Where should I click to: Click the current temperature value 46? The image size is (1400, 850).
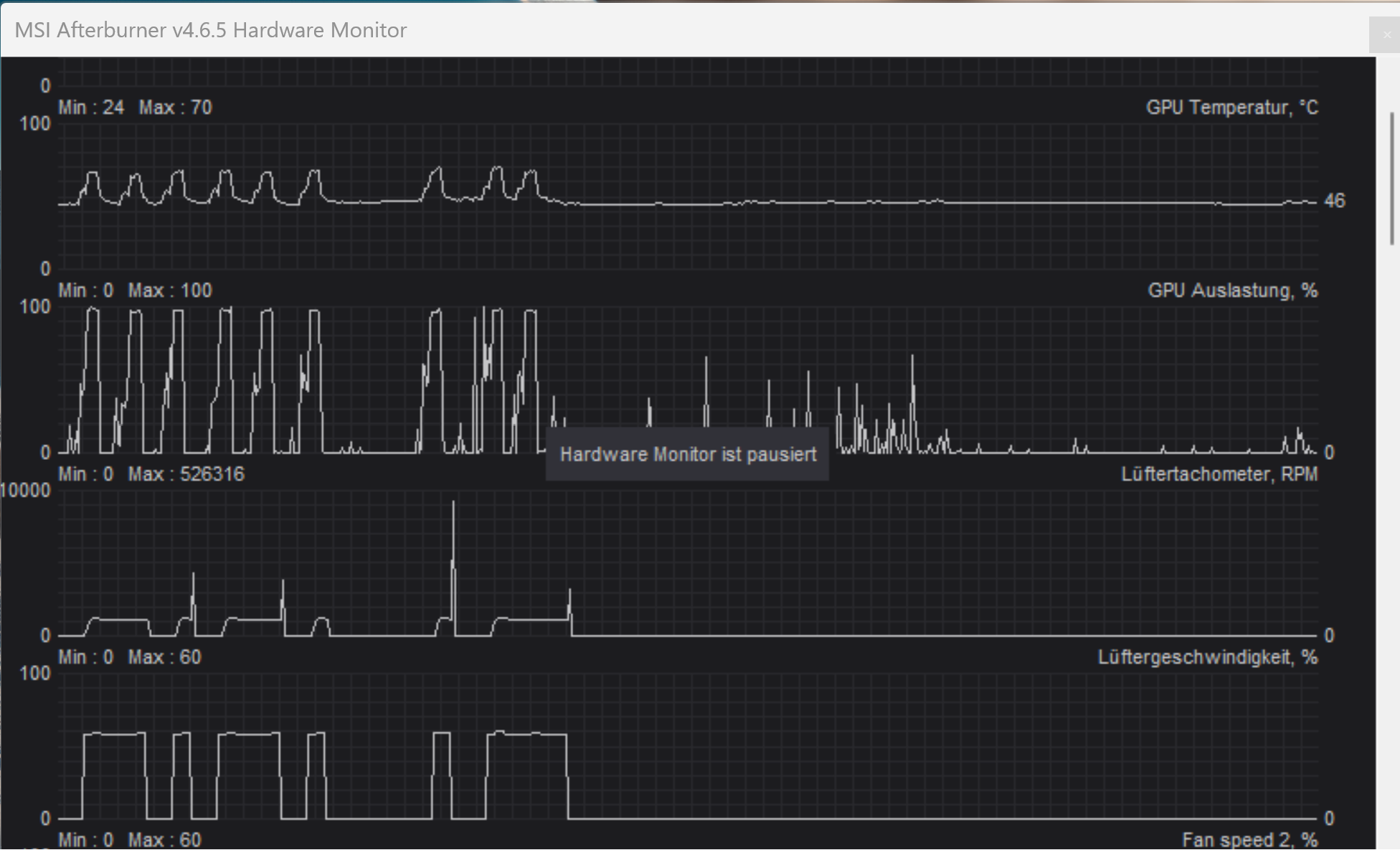click(x=1334, y=201)
